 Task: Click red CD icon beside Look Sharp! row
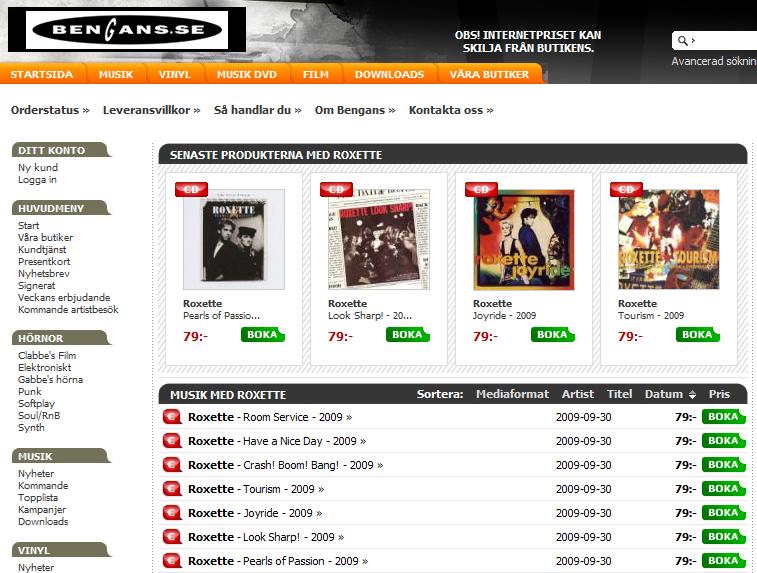point(172,537)
